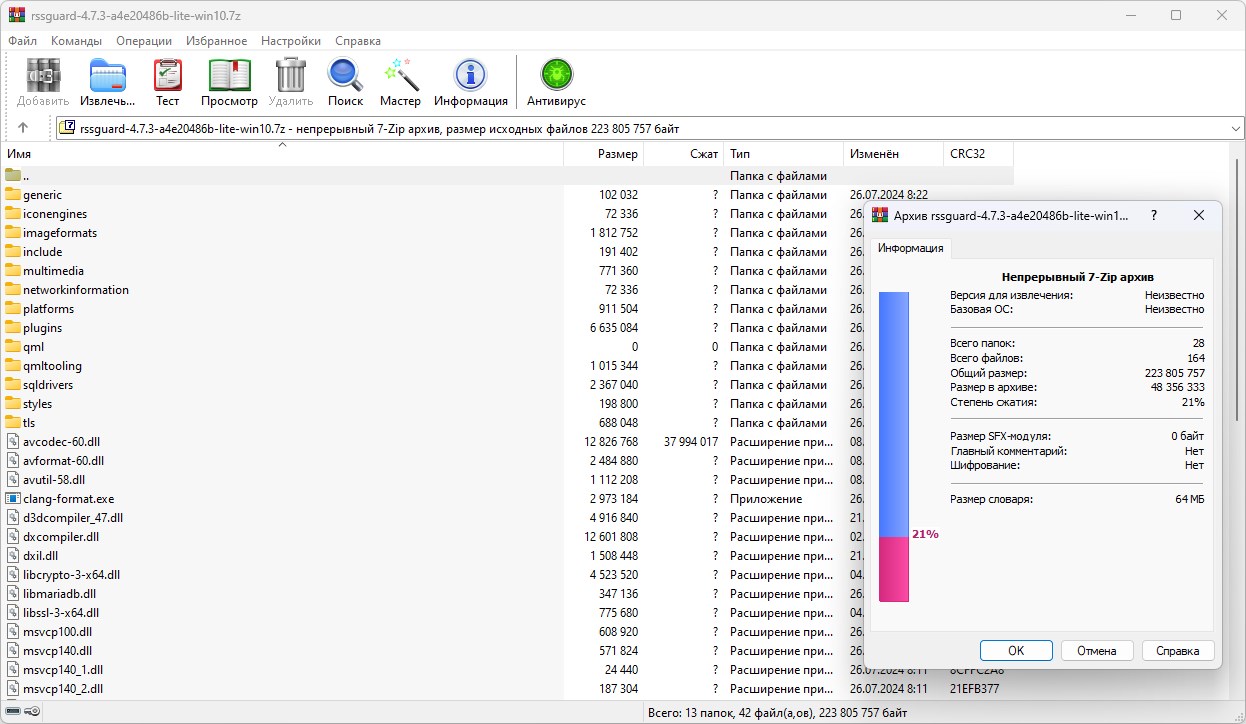Select the tls folder name
This screenshot has width=1246, height=724.
(29, 423)
